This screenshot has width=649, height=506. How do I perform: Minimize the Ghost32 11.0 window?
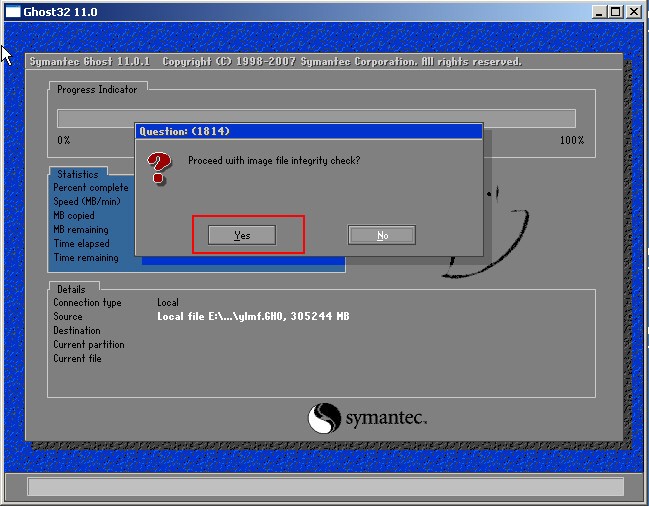pyautogui.click(x=599, y=12)
